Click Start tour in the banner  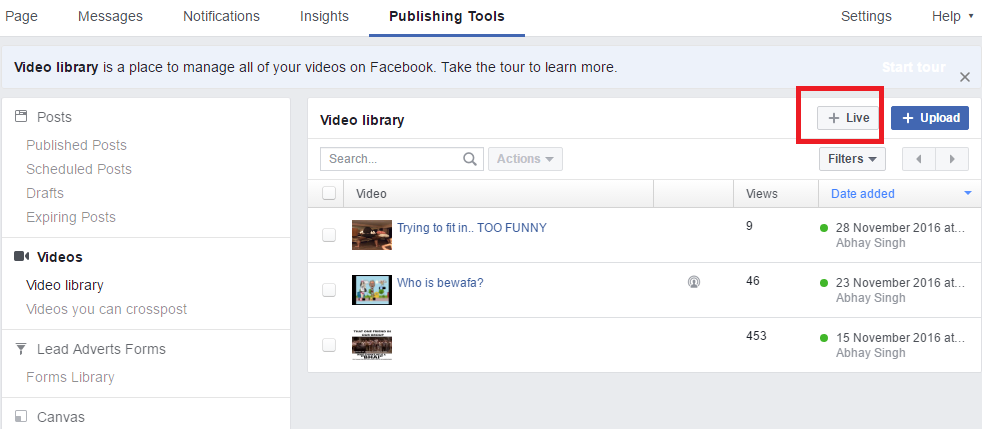point(914,67)
